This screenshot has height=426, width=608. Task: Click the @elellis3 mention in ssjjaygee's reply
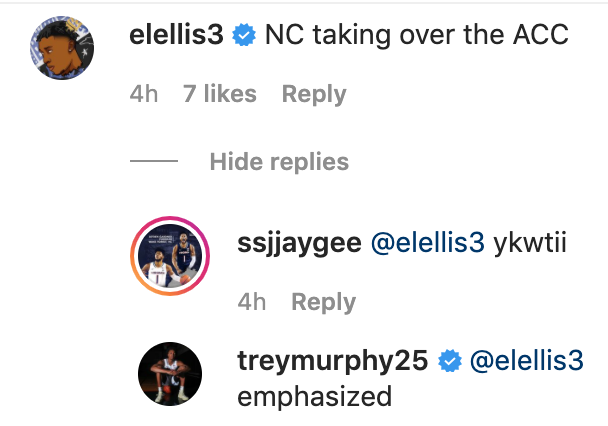(428, 242)
